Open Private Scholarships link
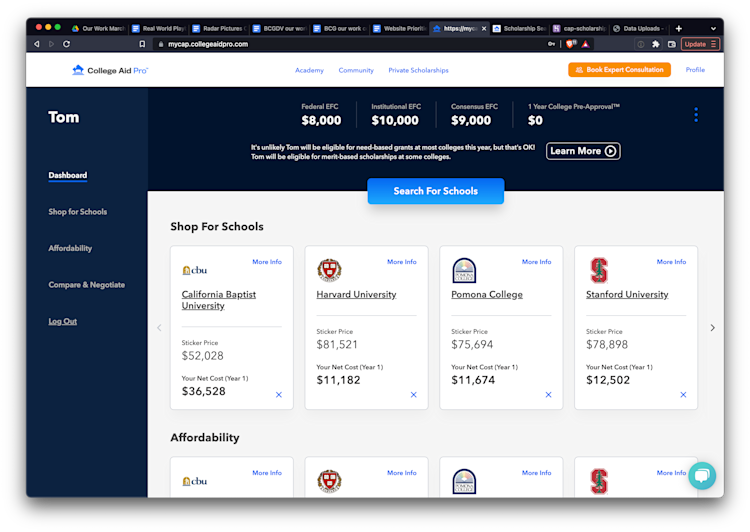Screen dimensions: 750x532 pyautogui.click(x=419, y=70)
